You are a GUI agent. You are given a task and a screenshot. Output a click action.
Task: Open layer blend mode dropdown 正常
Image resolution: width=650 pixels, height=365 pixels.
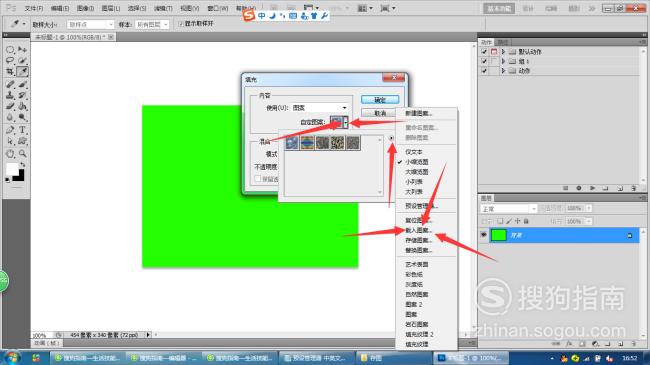[508, 209]
